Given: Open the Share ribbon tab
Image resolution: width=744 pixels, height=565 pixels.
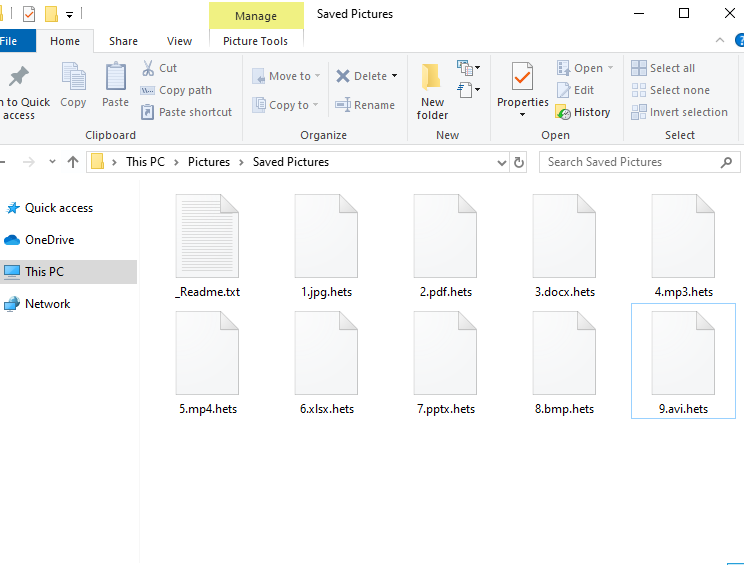Looking at the screenshot, I should [x=124, y=41].
